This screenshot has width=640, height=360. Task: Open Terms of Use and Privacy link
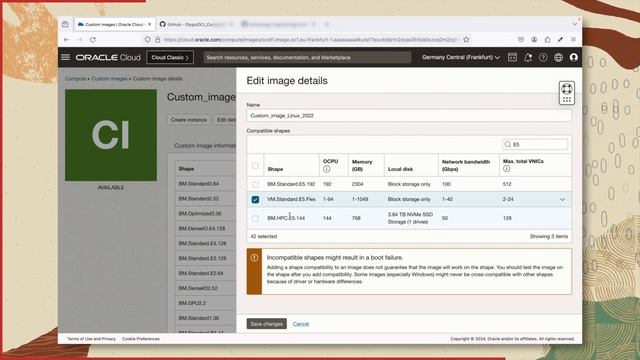pos(91,339)
